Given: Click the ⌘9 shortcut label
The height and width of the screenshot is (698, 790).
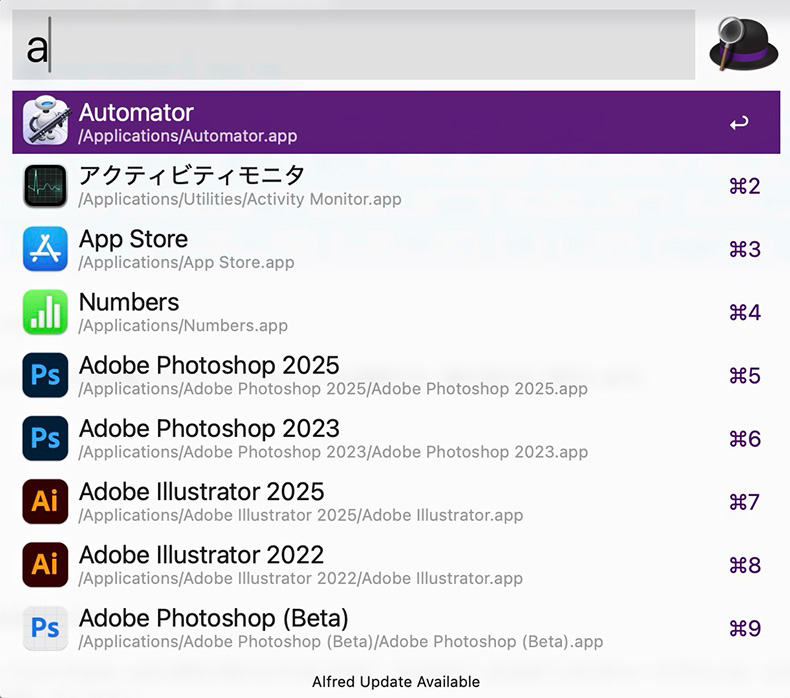Looking at the screenshot, I should [x=745, y=628].
